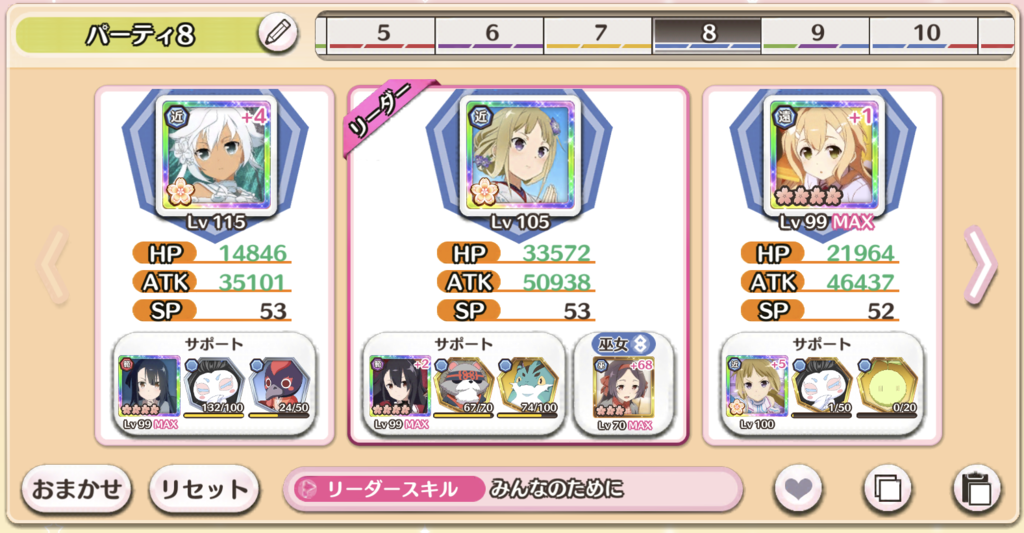Viewport: 1024px width, 533px height.
Task: Click the paste clipboard icon
Action: (976, 488)
